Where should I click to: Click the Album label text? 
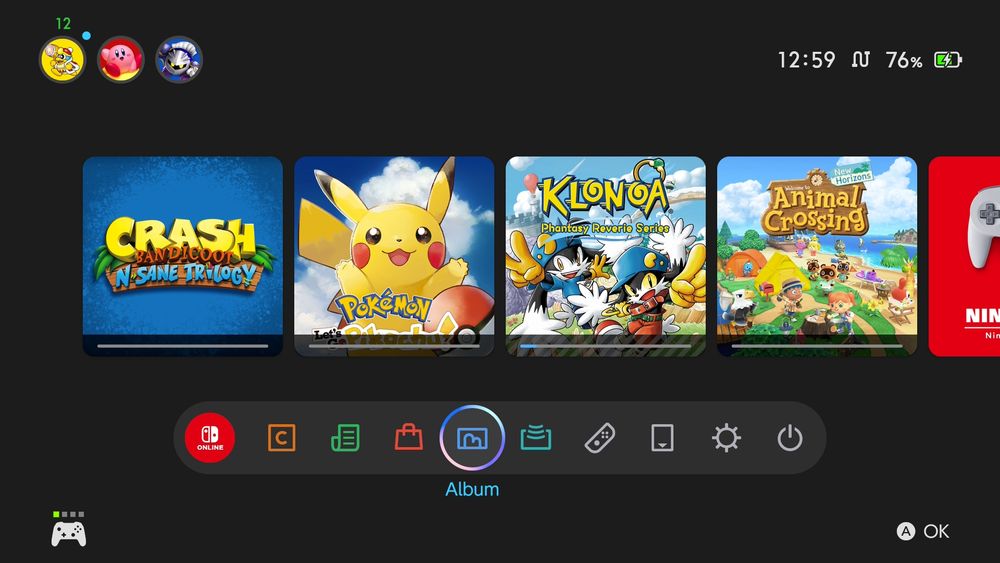(x=472, y=489)
